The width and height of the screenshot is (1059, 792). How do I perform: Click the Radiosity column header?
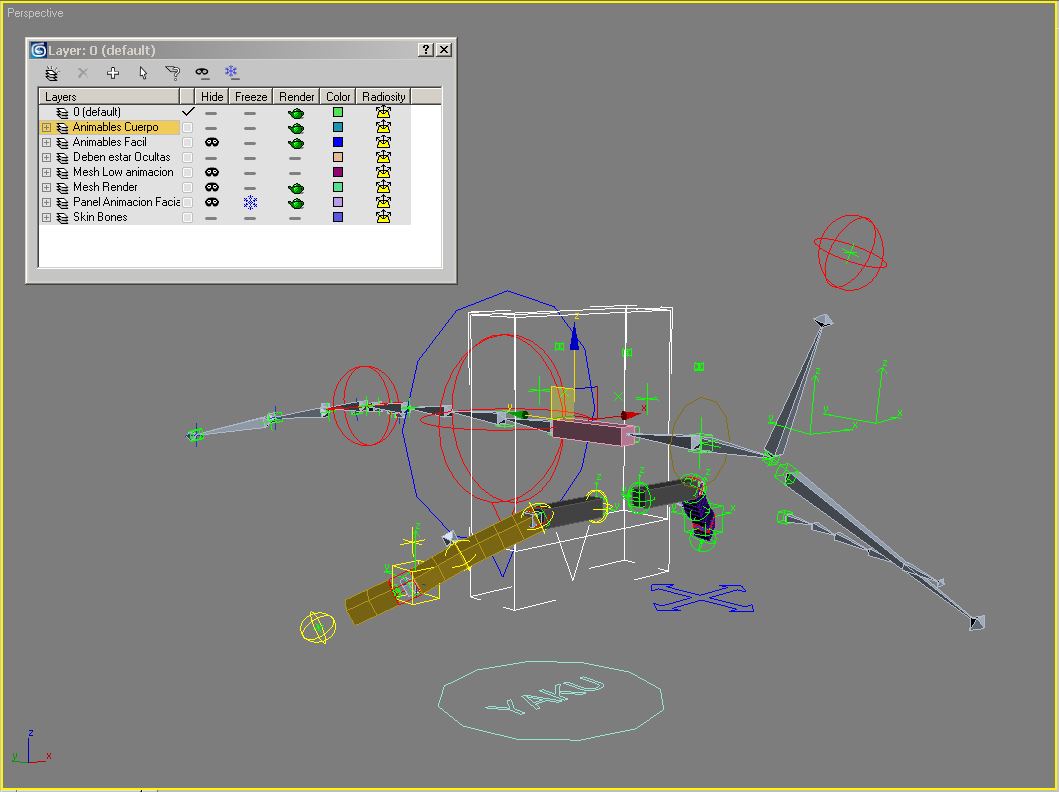pos(383,97)
